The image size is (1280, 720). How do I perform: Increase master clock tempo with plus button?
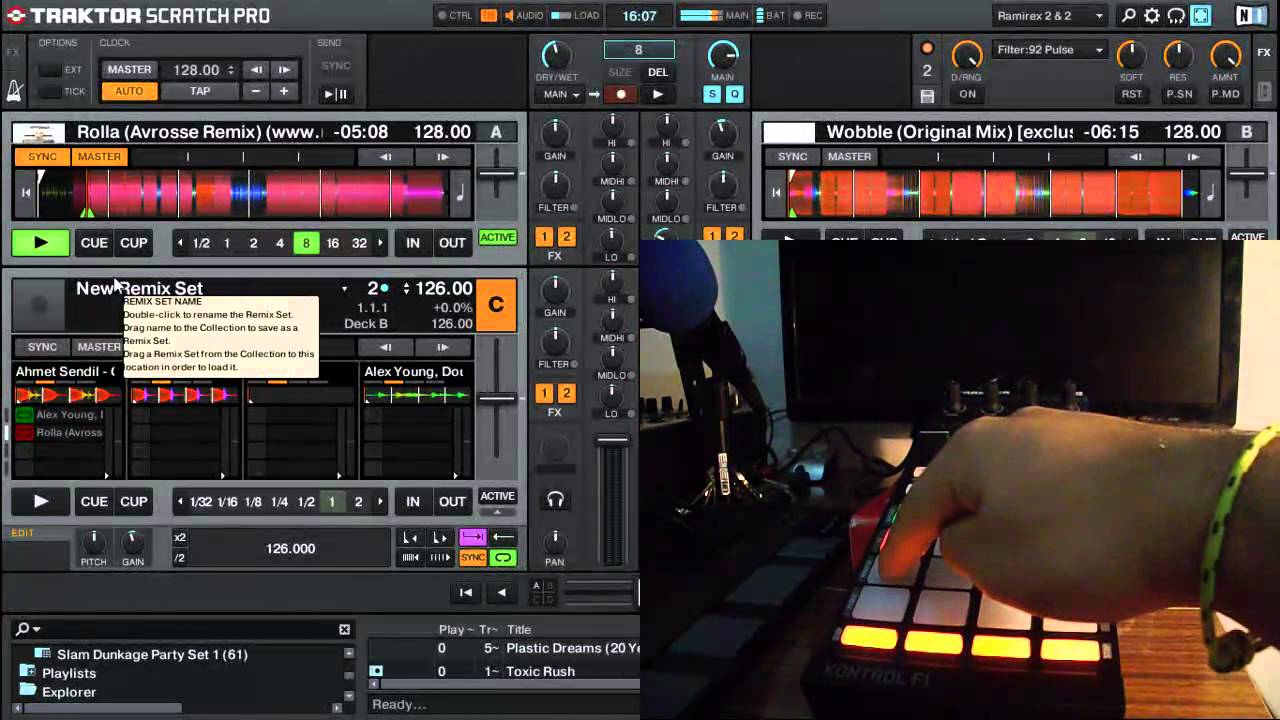284,91
